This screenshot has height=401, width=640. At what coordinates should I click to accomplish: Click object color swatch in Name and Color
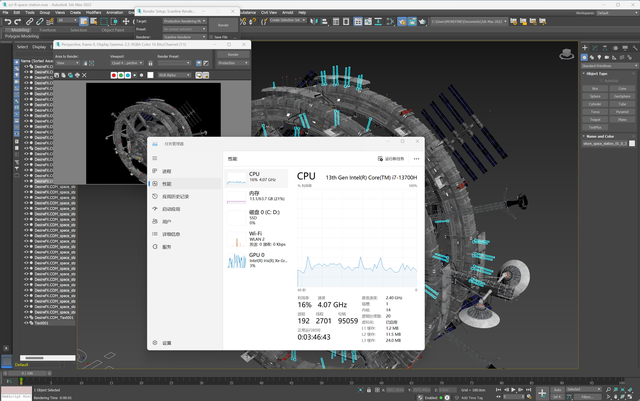pyautogui.click(x=632, y=143)
